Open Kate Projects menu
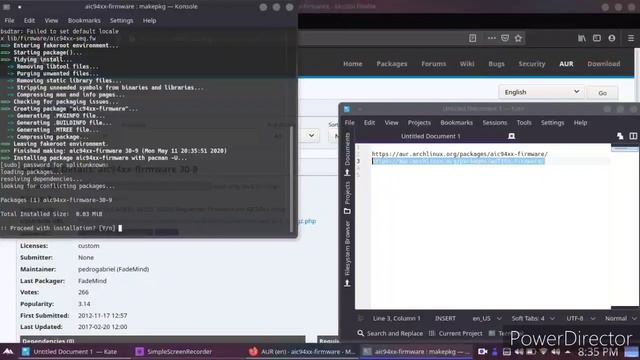 coord(419,122)
